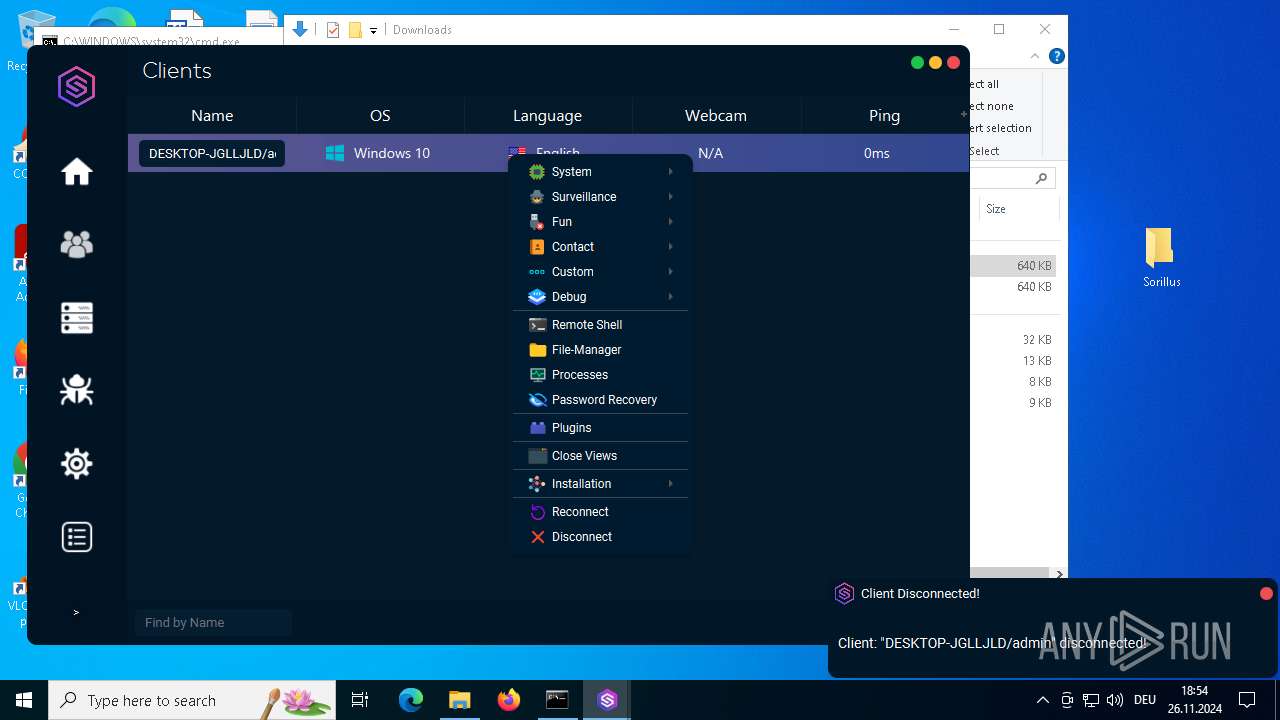Image resolution: width=1280 pixels, height=720 pixels.
Task: Click the Sorillus logo icon
Action: tap(77, 87)
